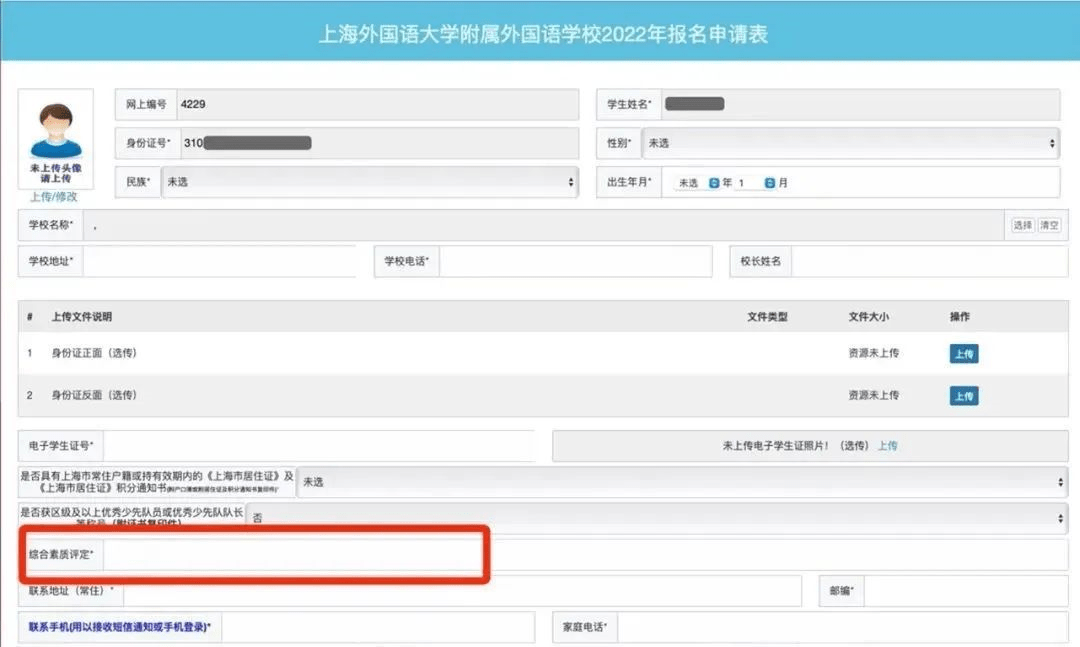Open the 性别 gender dropdown
The image size is (1080, 647).
849,143
